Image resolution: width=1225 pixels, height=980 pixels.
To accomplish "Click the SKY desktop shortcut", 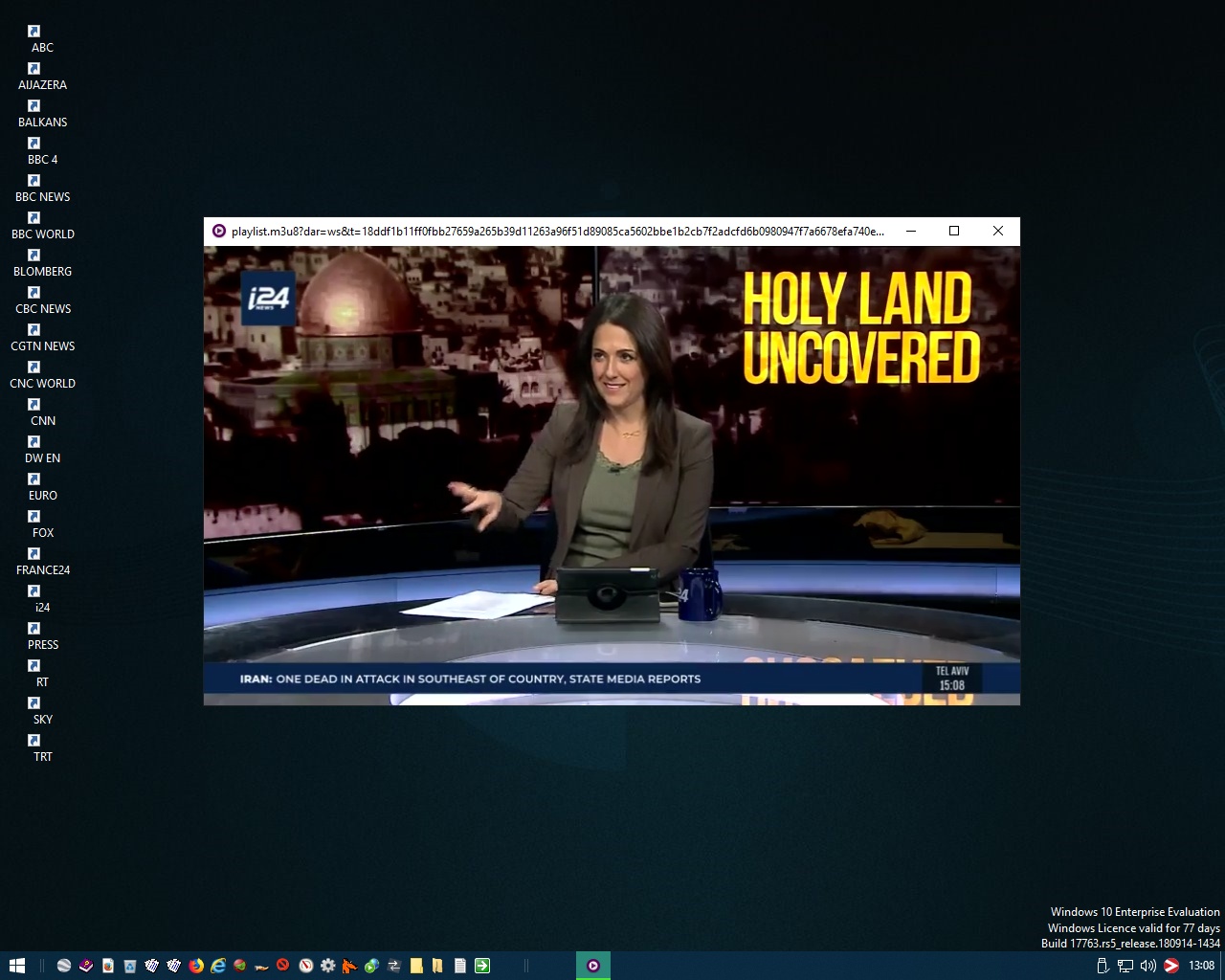I will [x=42, y=711].
